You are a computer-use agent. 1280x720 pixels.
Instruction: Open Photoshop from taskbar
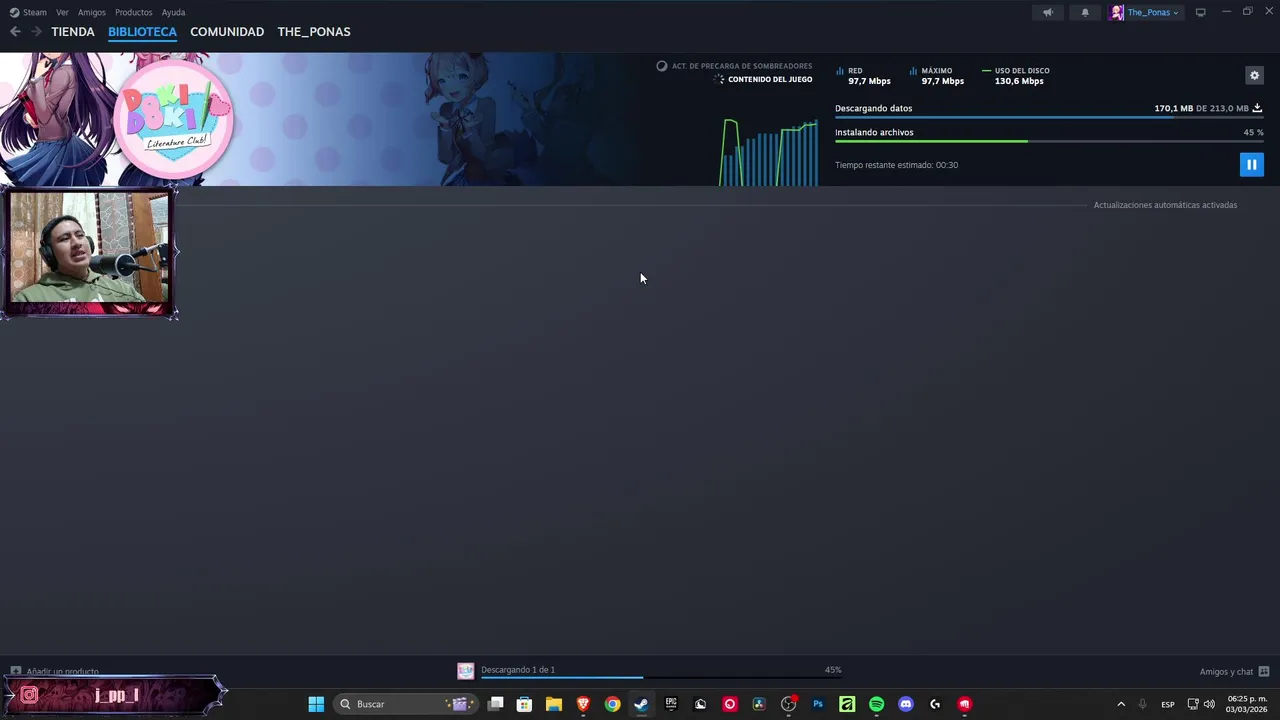(x=818, y=704)
